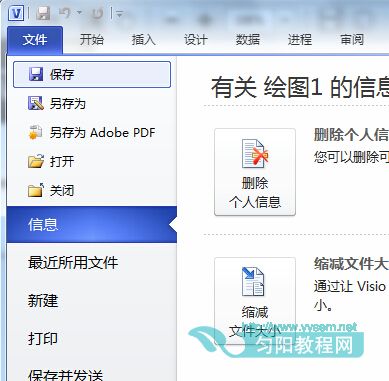This screenshot has height=381, width=389.
Task: Open 最近所用文件 in the backstage menu
Action: (73, 263)
